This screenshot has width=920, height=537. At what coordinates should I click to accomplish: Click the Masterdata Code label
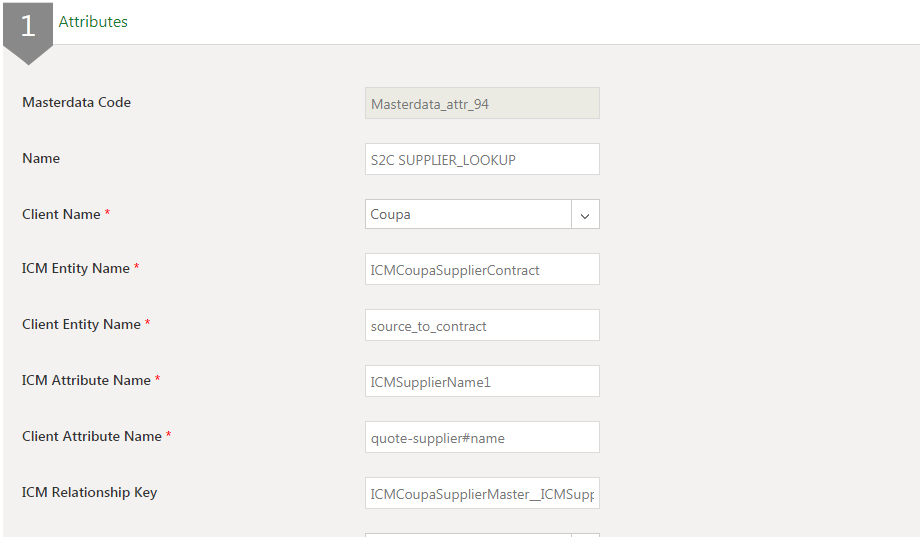click(76, 102)
